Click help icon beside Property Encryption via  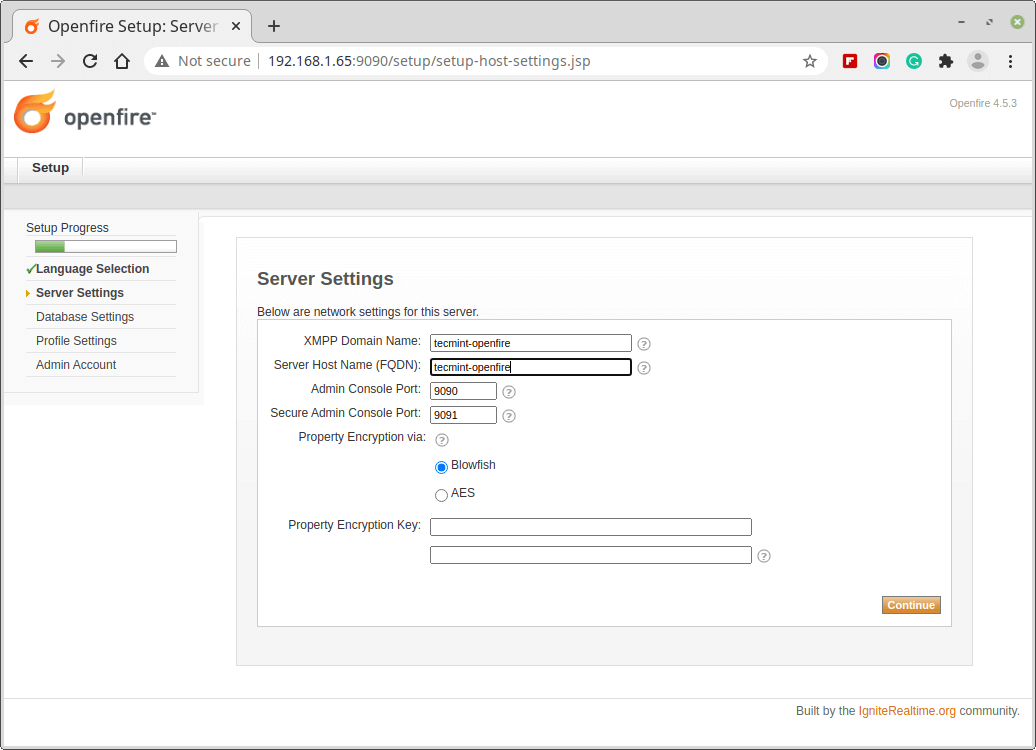(x=442, y=439)
